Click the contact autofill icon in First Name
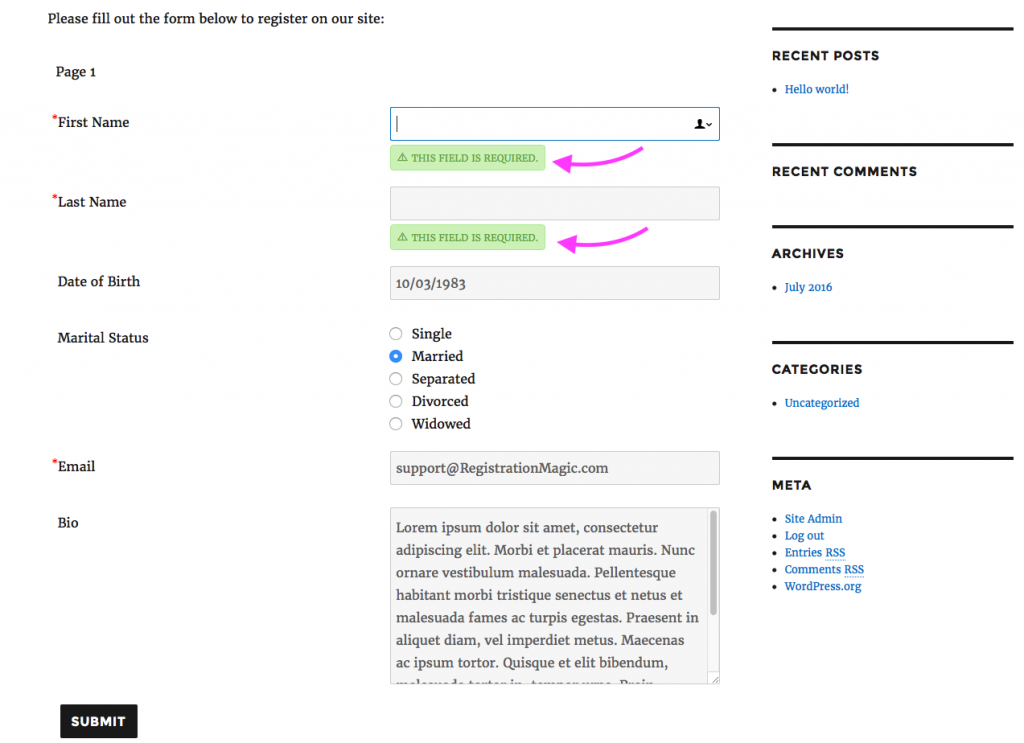 (703, 124)
